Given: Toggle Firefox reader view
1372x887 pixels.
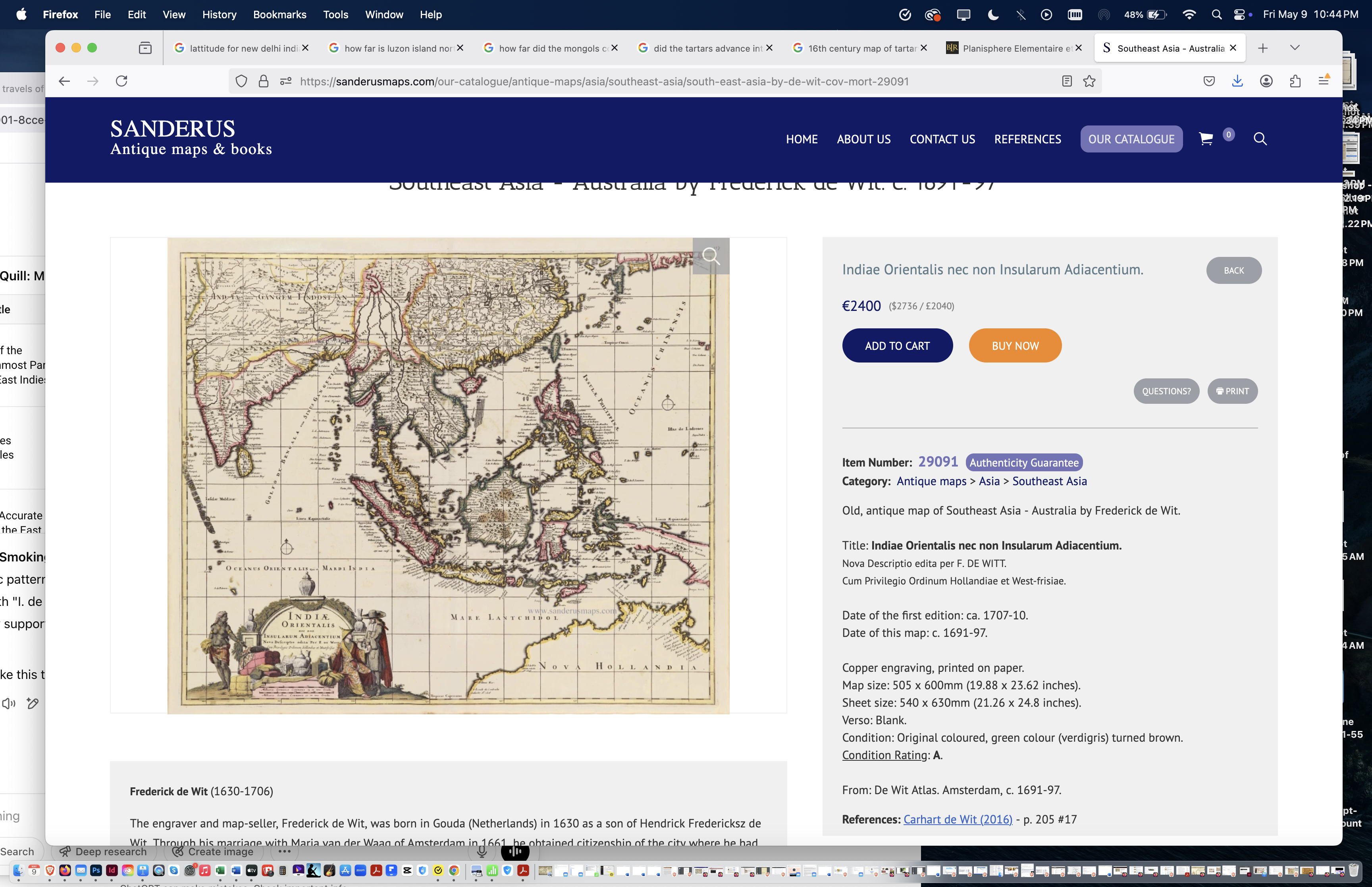Looking at the screenshot, I should pyautogui.click(x=1066, y=81).
